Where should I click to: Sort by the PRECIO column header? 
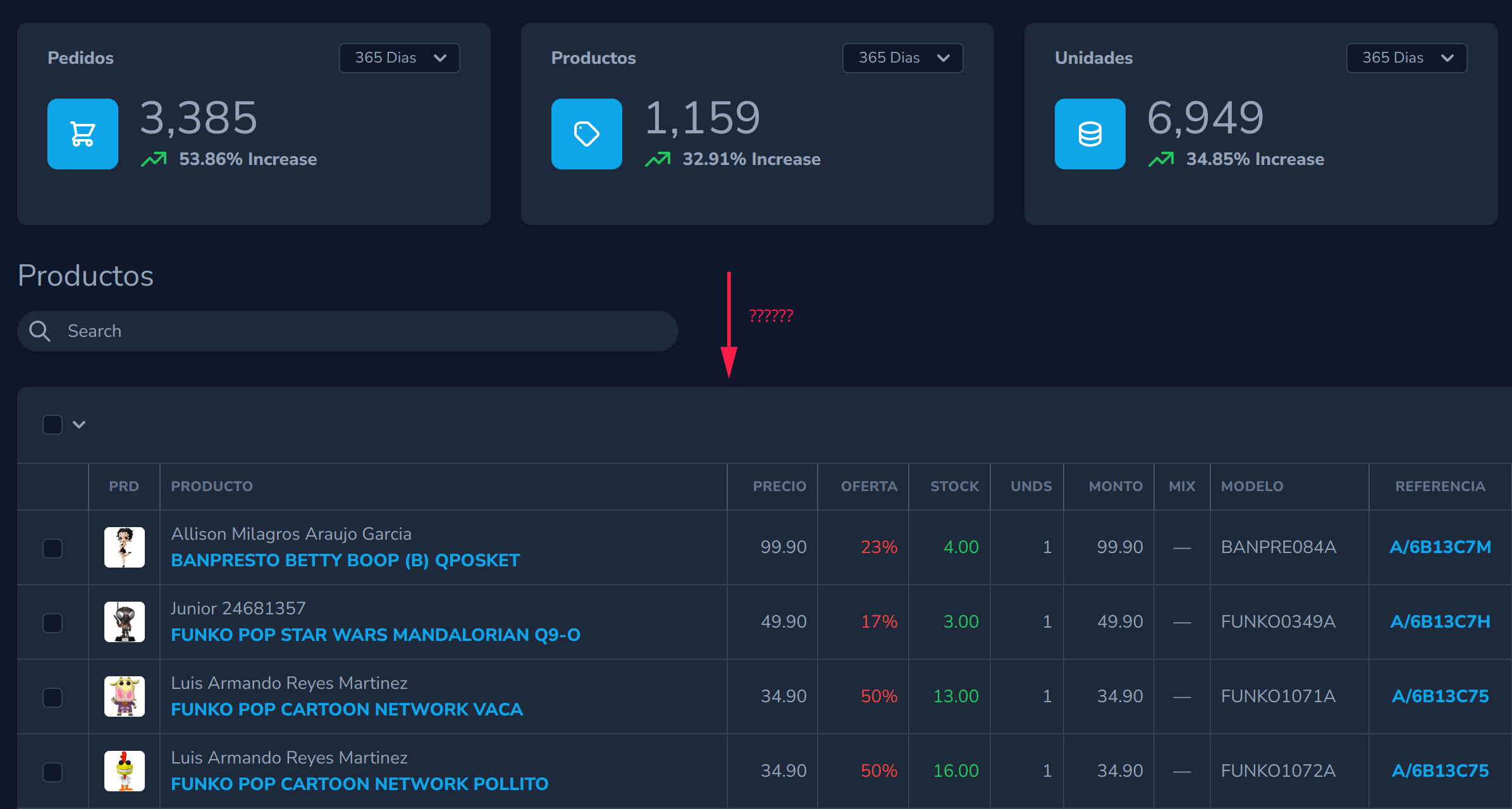tap(779, 486)
